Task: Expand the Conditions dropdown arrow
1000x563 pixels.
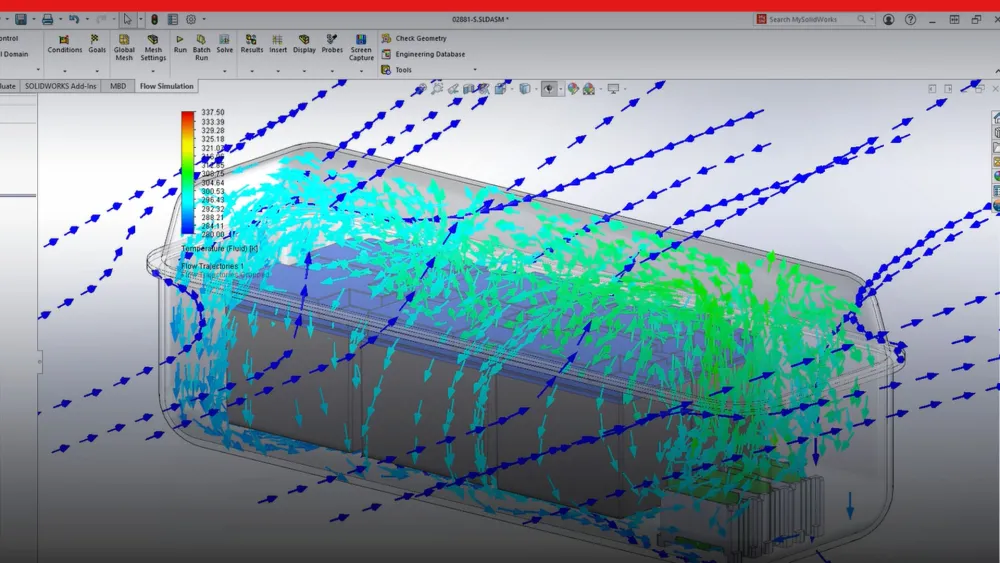Action: click(x=64, y=71)
